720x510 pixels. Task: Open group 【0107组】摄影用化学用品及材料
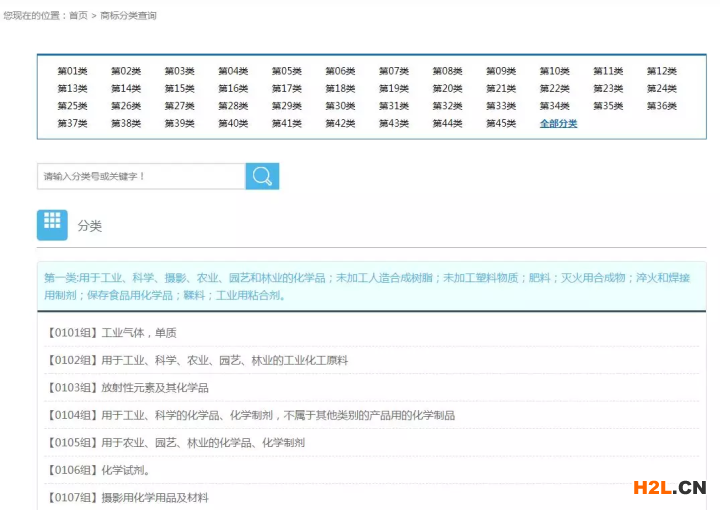click(x=127, y=497)
